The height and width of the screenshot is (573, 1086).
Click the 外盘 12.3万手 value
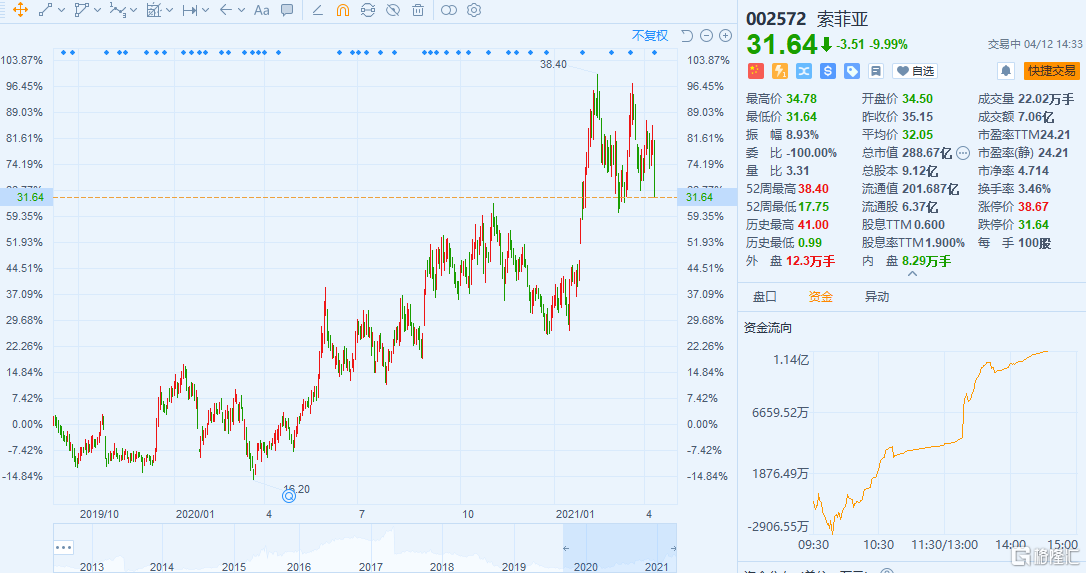click(810, 261)
